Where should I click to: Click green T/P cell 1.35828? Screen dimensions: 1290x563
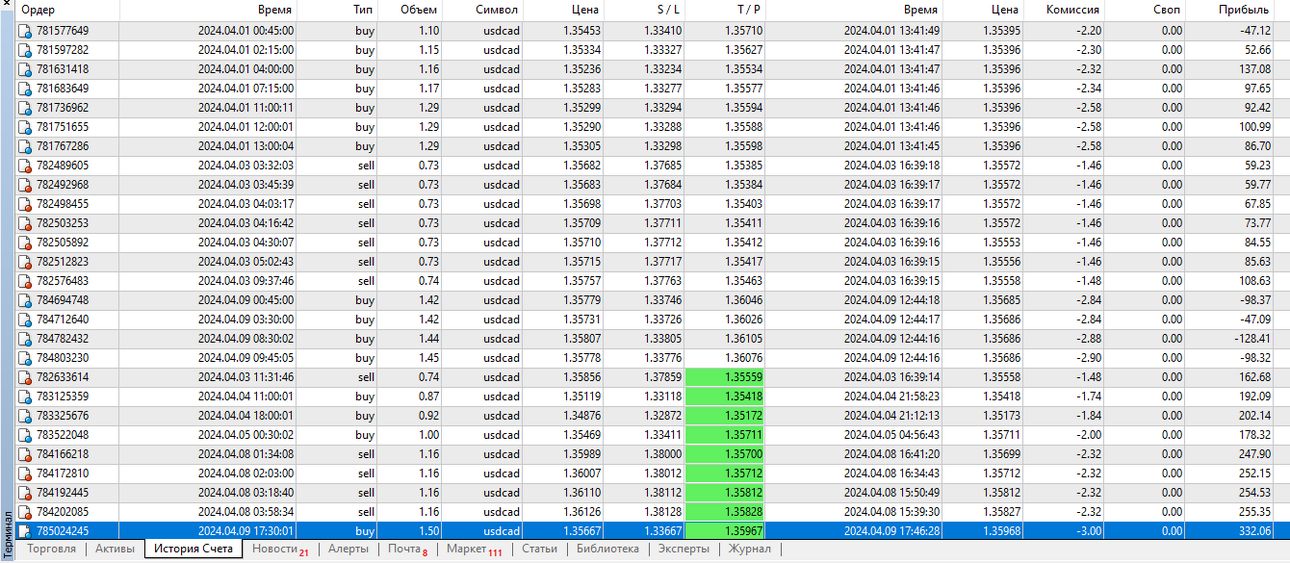click(x=724, y=512)
